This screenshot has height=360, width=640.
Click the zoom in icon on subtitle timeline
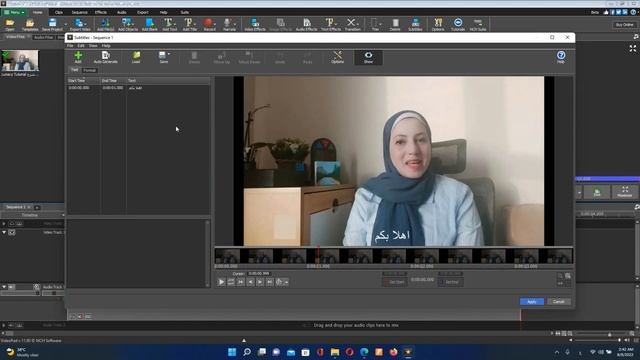pyautogui.click(x=568, y=276)
